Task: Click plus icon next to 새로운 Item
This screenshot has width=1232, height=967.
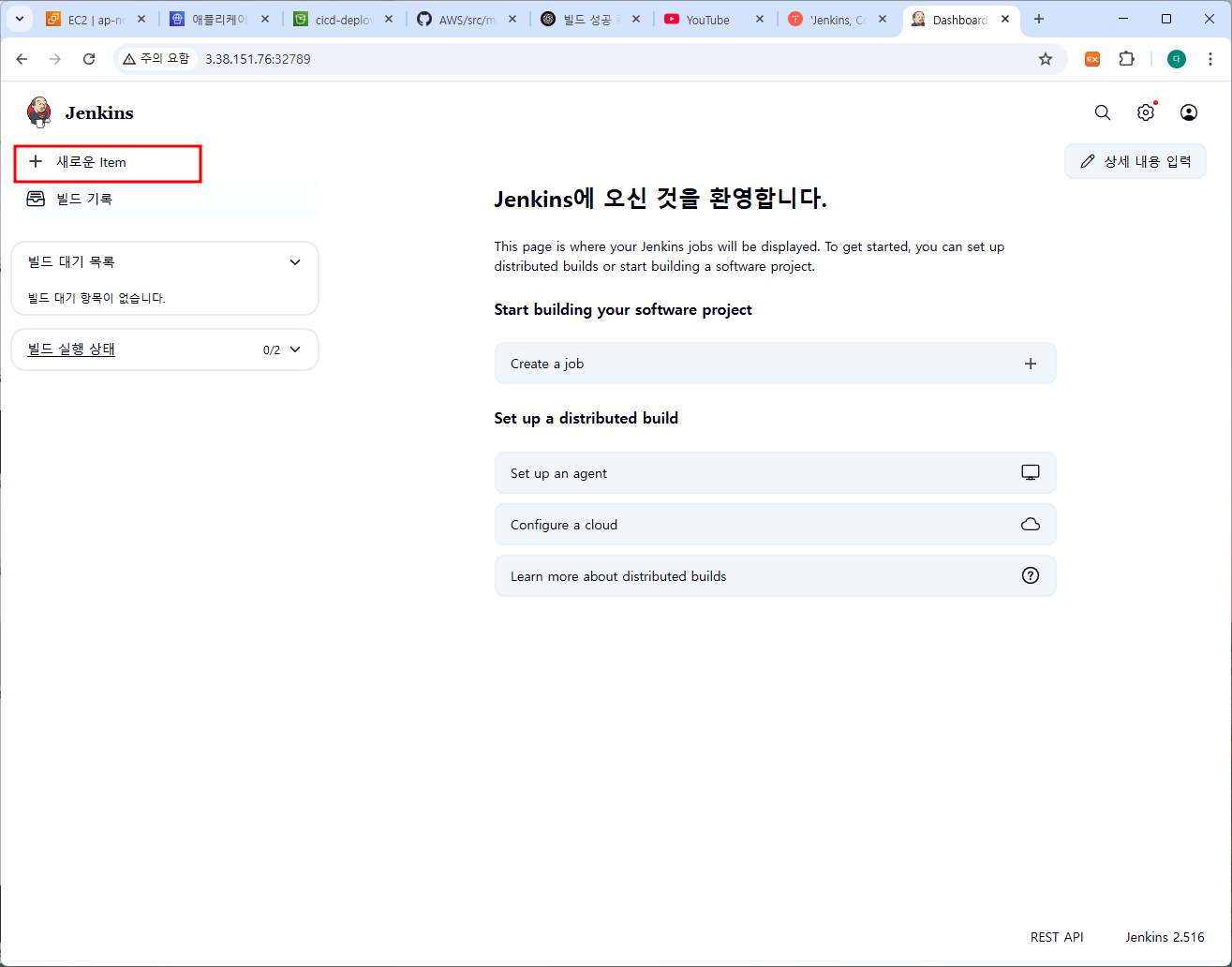Action: click(36, 161)
